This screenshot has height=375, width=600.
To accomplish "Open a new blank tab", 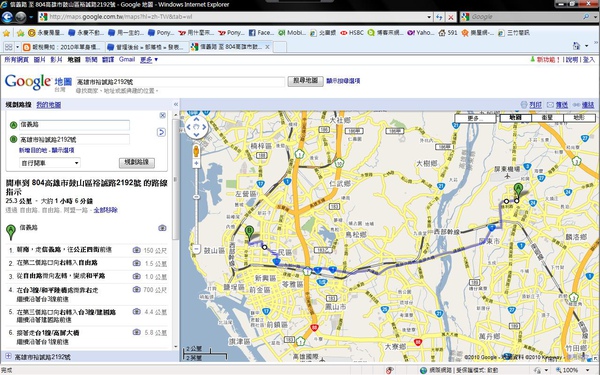I will (x=280, y=47).
